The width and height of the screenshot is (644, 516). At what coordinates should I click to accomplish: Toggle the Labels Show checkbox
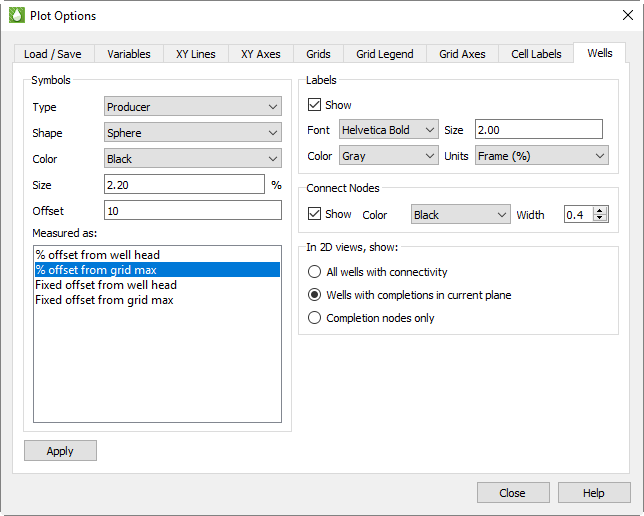point(315,105)
